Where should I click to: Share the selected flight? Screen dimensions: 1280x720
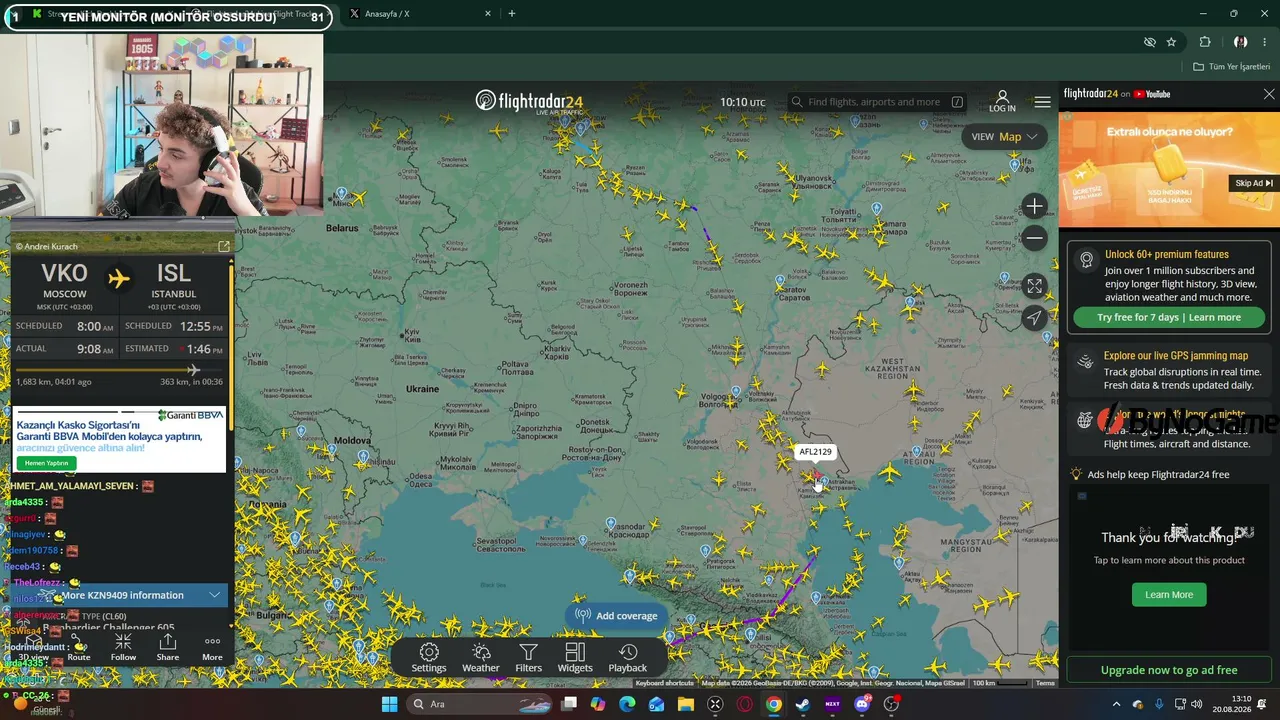[168, 647]
